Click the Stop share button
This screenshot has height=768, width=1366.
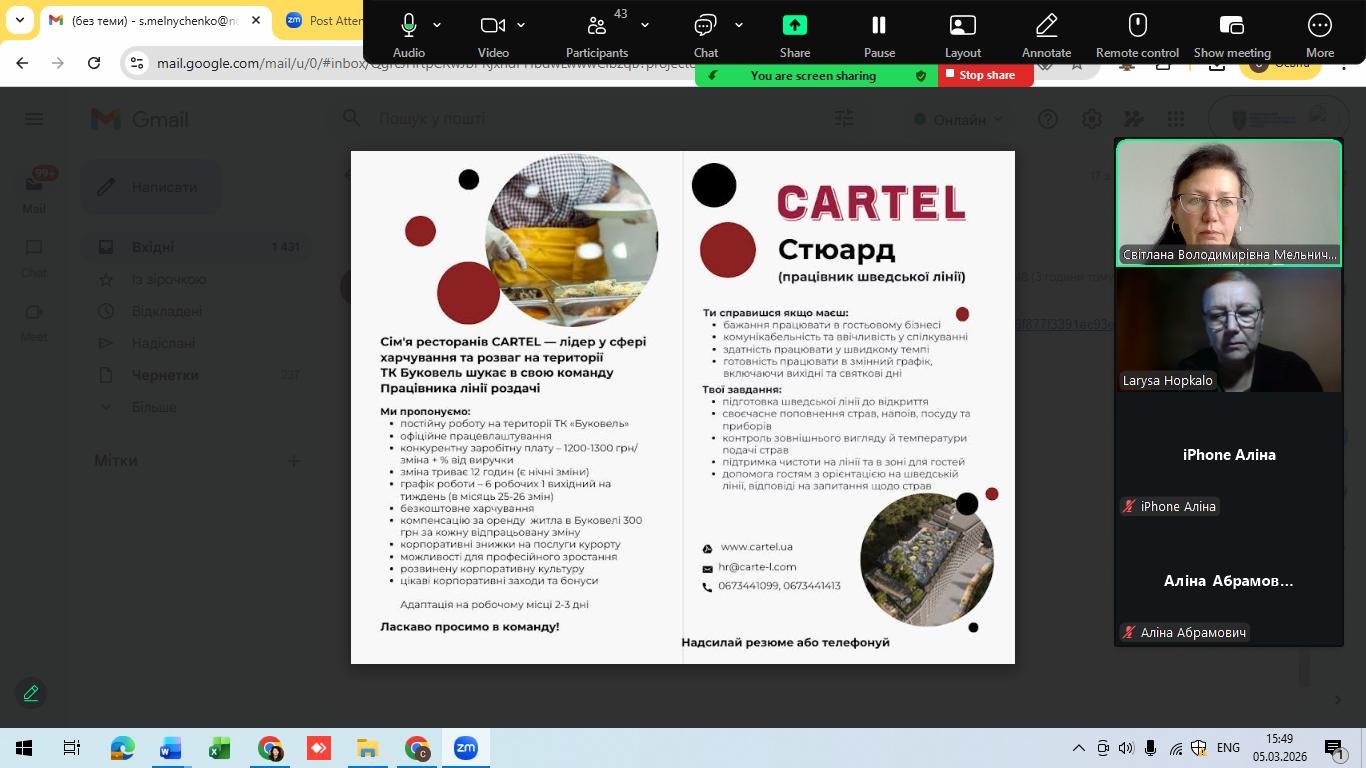click(x=986, y=75)
